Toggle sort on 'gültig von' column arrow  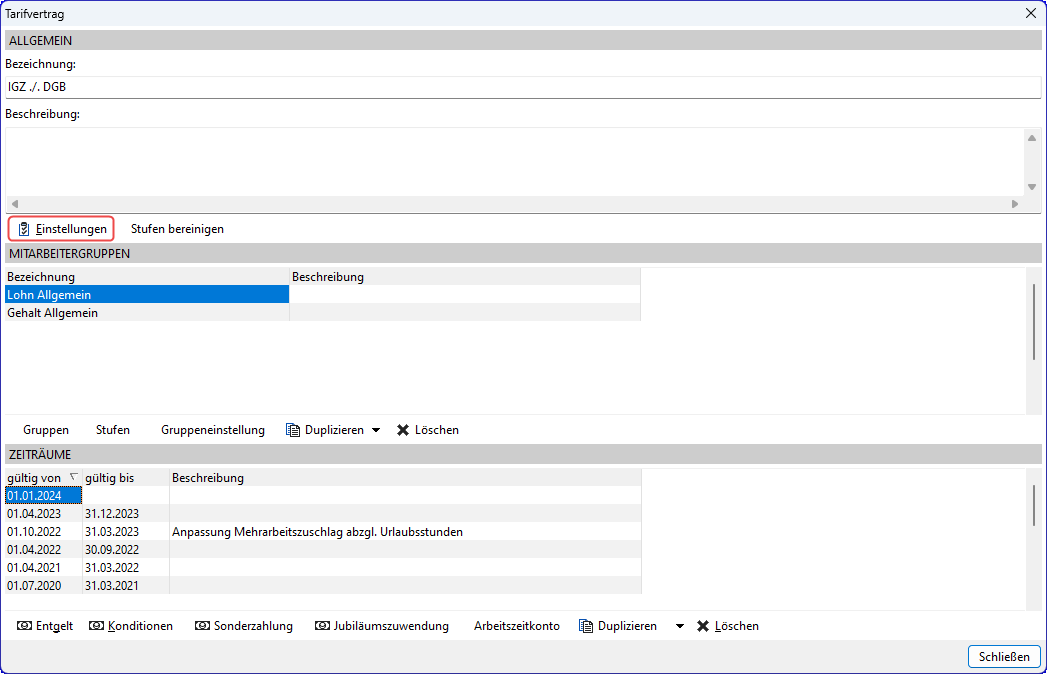73,477
